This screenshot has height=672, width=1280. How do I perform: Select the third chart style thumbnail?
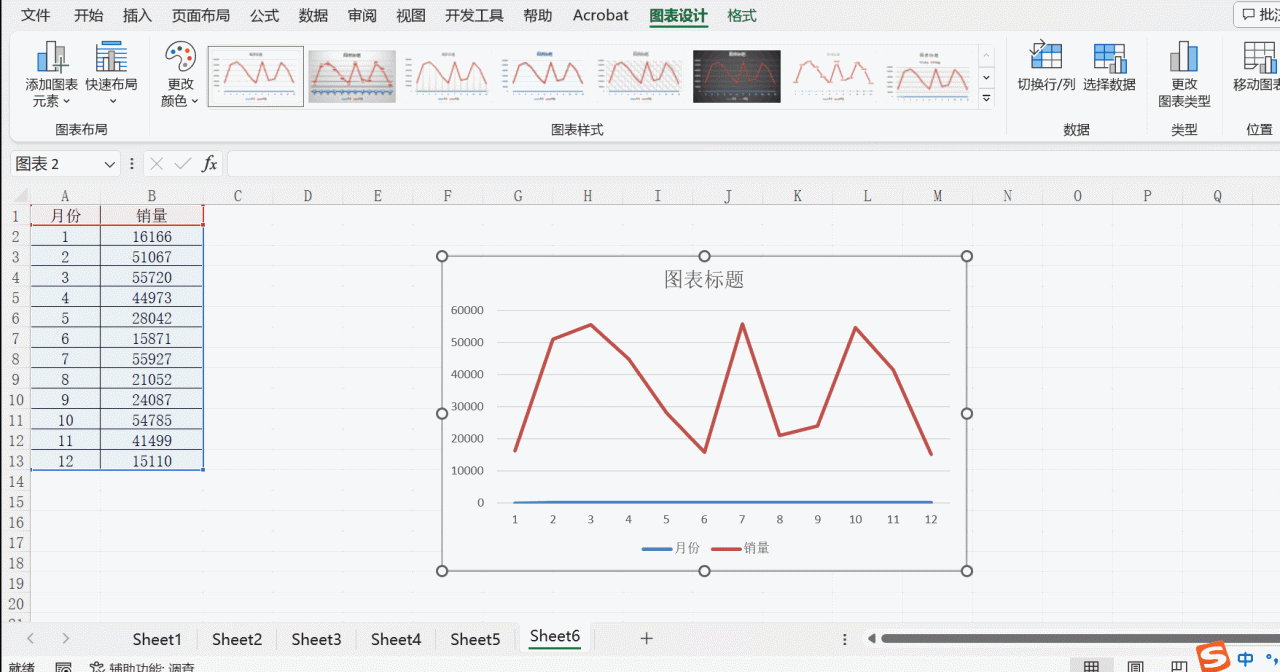point(448,76)
